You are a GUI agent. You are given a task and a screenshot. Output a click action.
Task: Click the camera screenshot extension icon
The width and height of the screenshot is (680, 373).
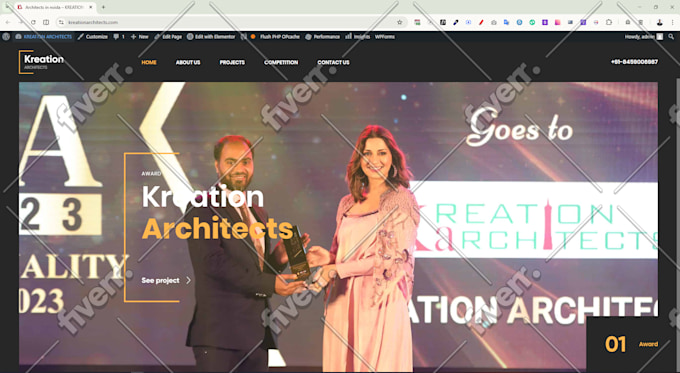click(x=494, y=22)
